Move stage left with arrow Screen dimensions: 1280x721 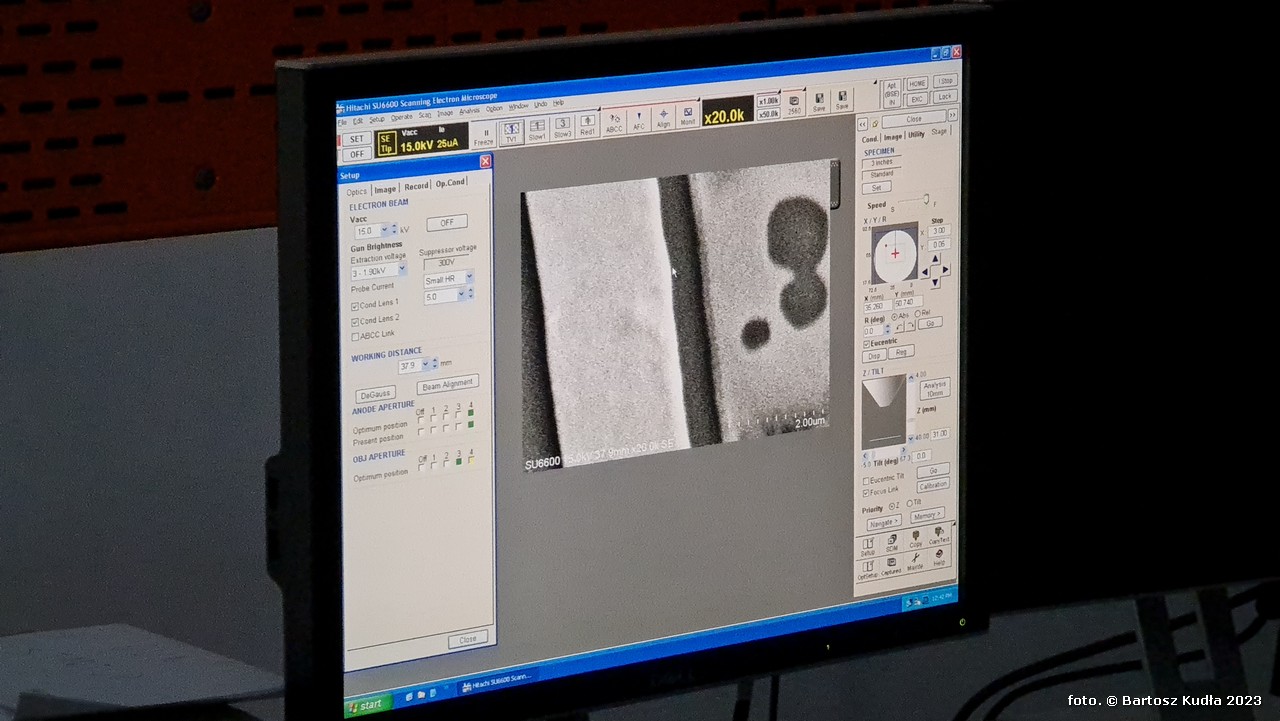[924, 271]
